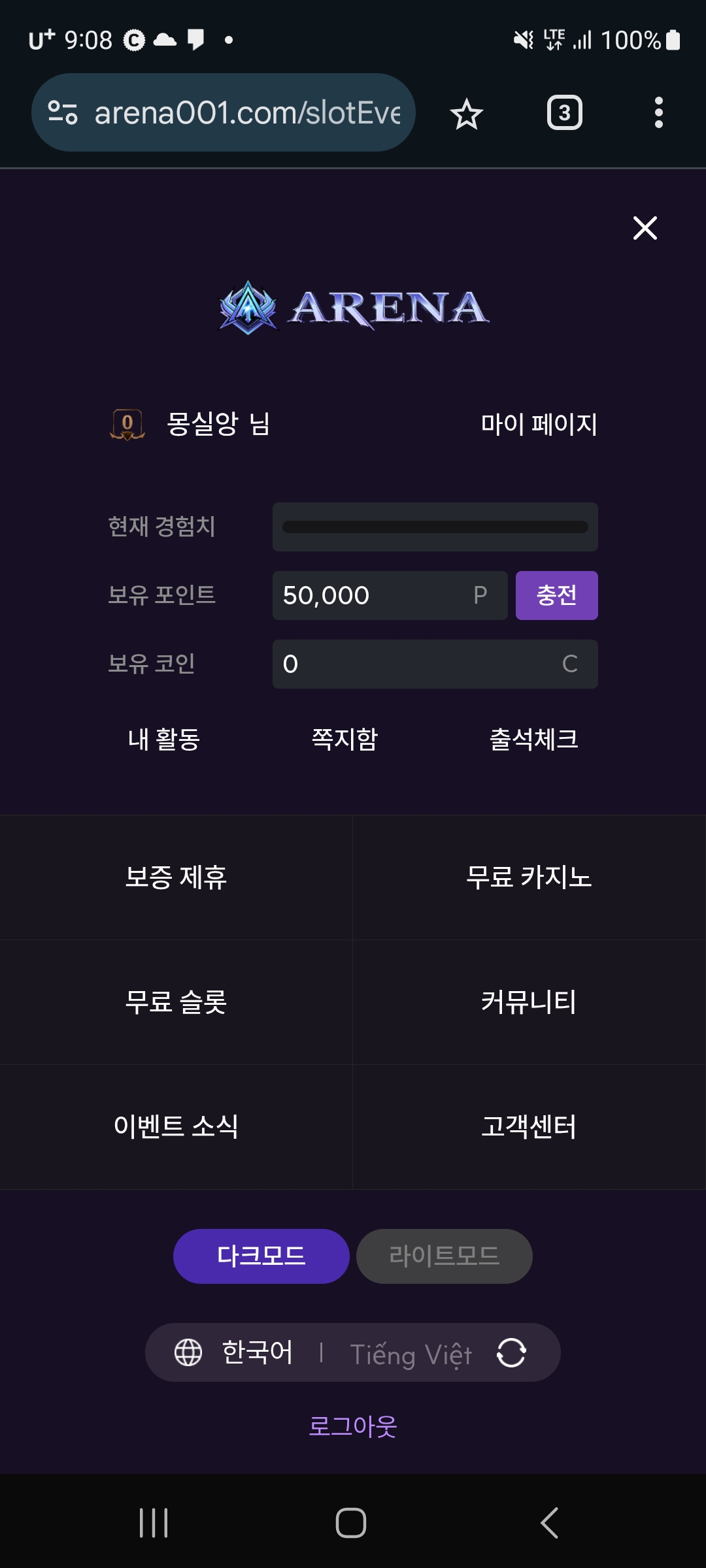Select 한국어 language option
The width and height of the screenshot is (706, 1568).
[x=258, y=1352]
